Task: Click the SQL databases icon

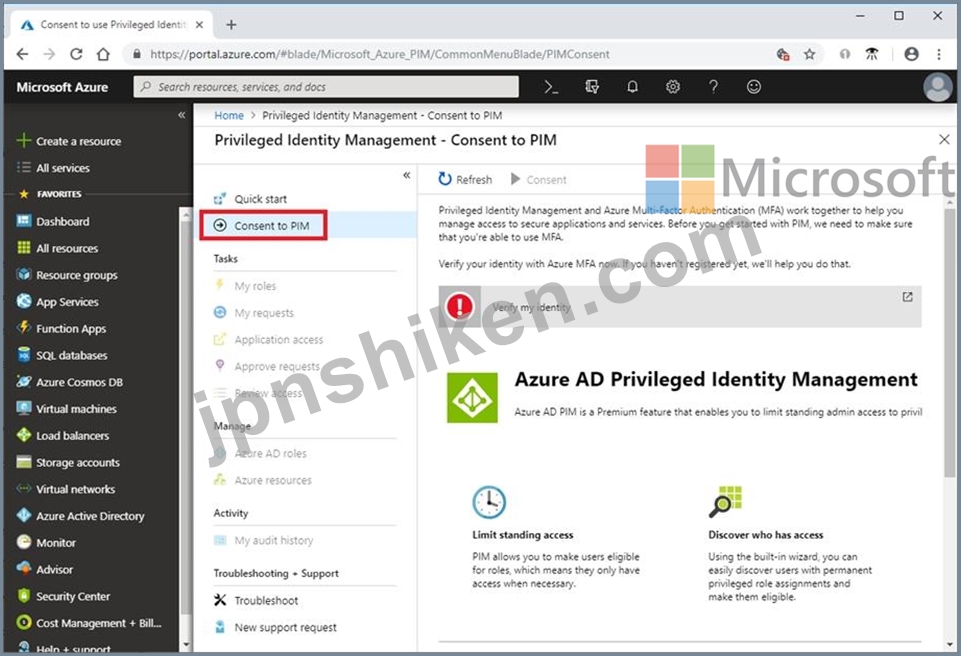Action: coord(24,355)
